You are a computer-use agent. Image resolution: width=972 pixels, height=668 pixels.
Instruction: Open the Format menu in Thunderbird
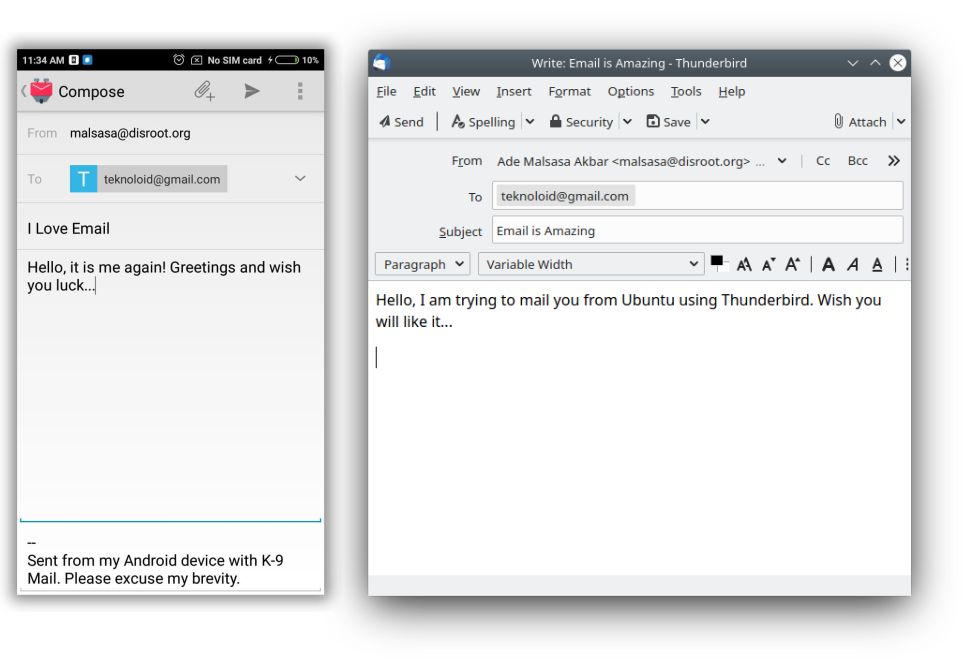coord(569,92)
